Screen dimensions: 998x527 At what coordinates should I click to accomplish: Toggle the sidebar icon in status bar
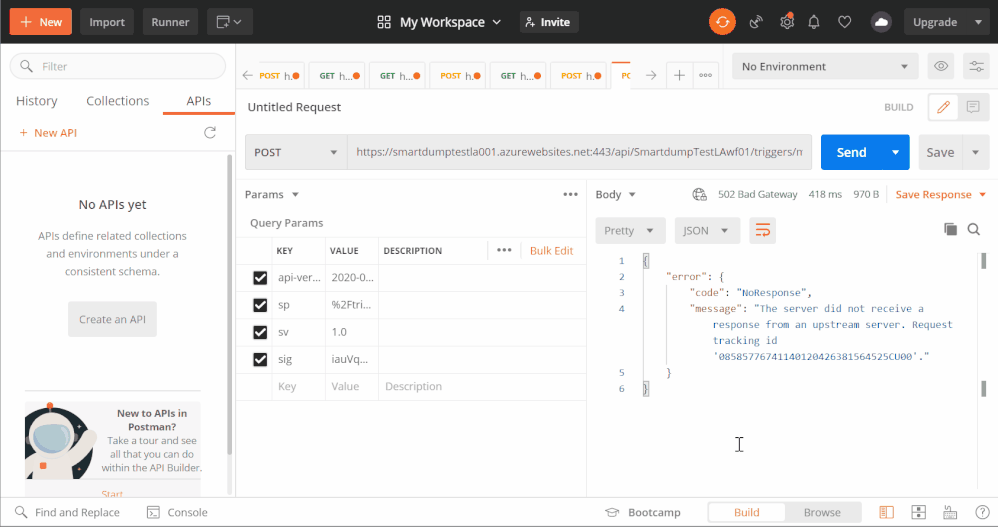point(886,512)
